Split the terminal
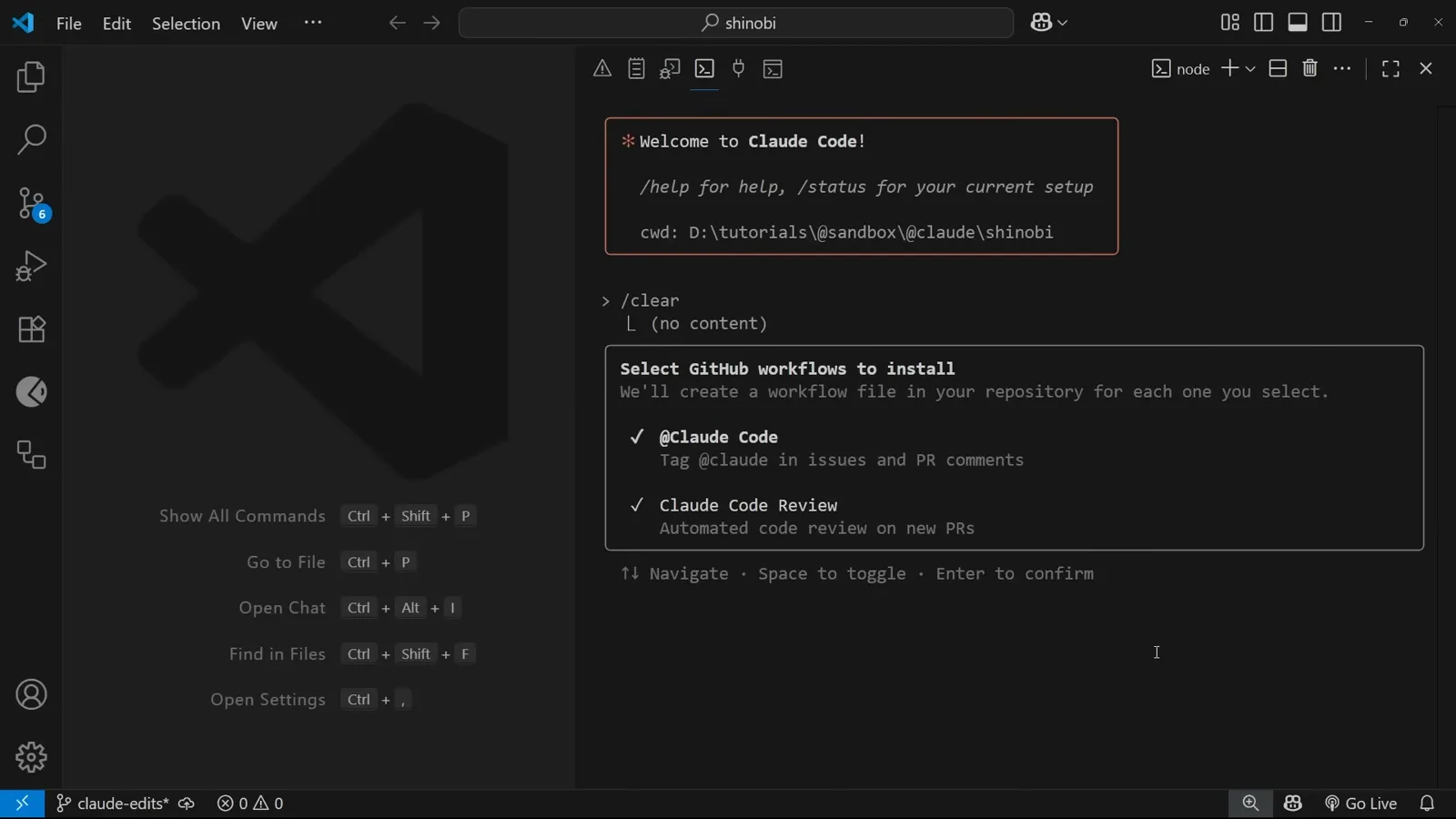Image resolution: width=1456 pixels, height=819 pixels. pos(1278,68)
